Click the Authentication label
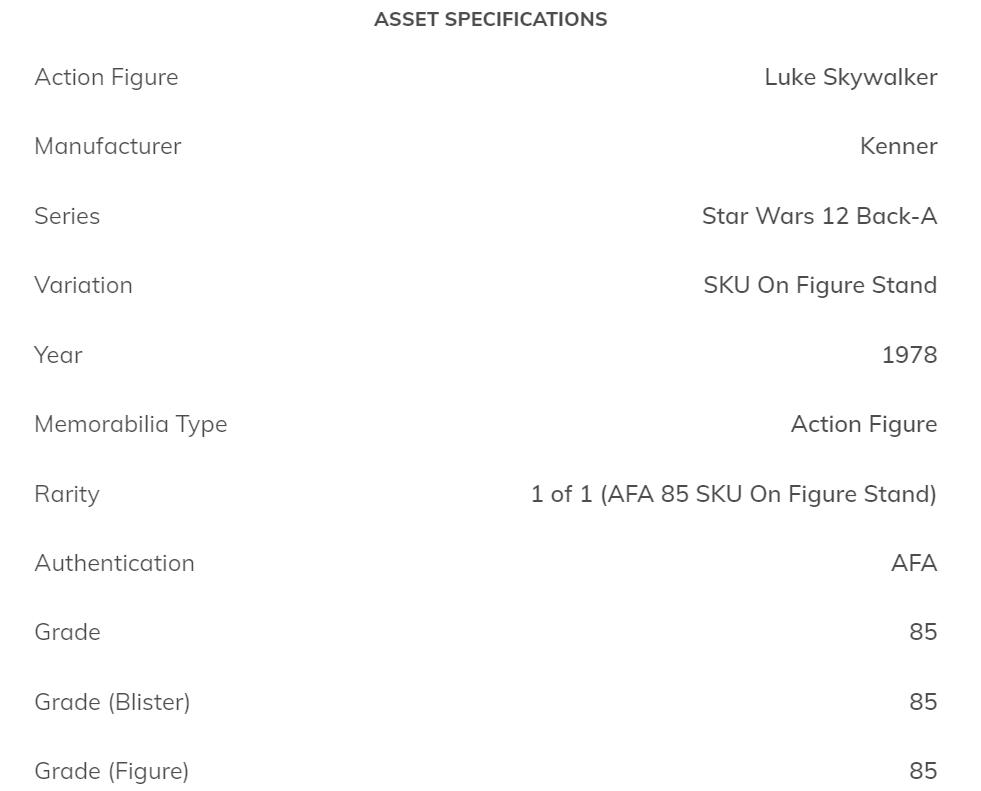Image resolution: width=981 pixels, height=791 pixels. [114, 563]
